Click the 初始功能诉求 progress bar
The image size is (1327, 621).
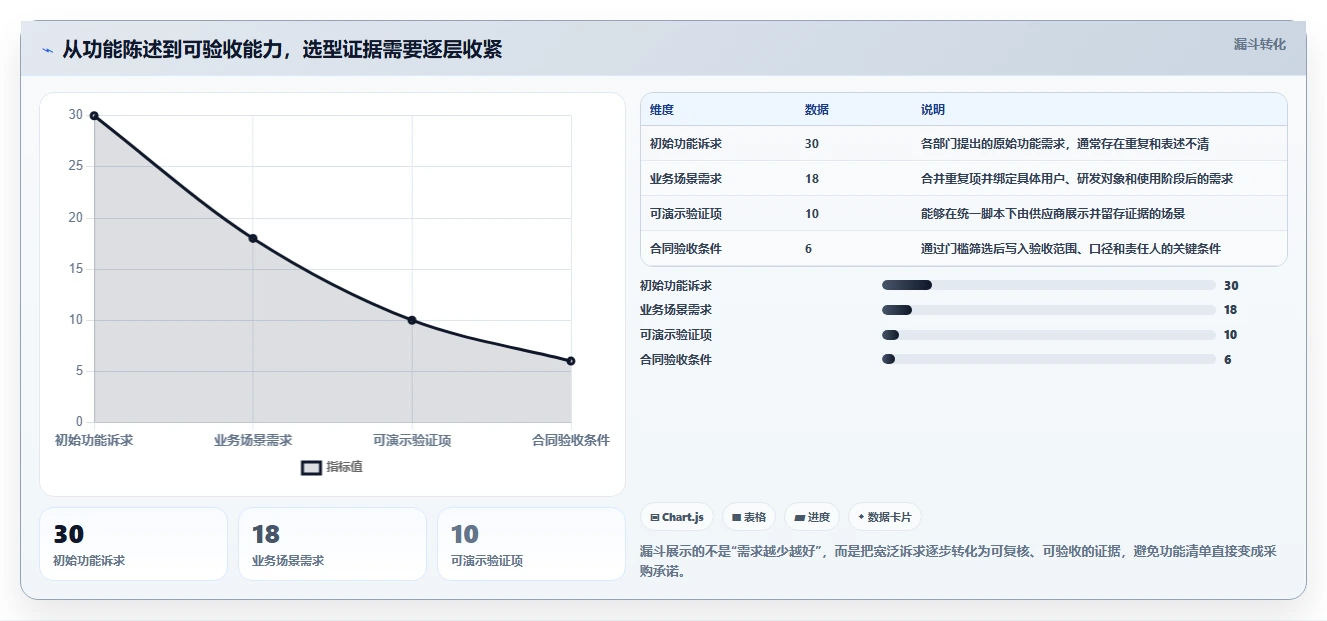(x=1048, y=285)
